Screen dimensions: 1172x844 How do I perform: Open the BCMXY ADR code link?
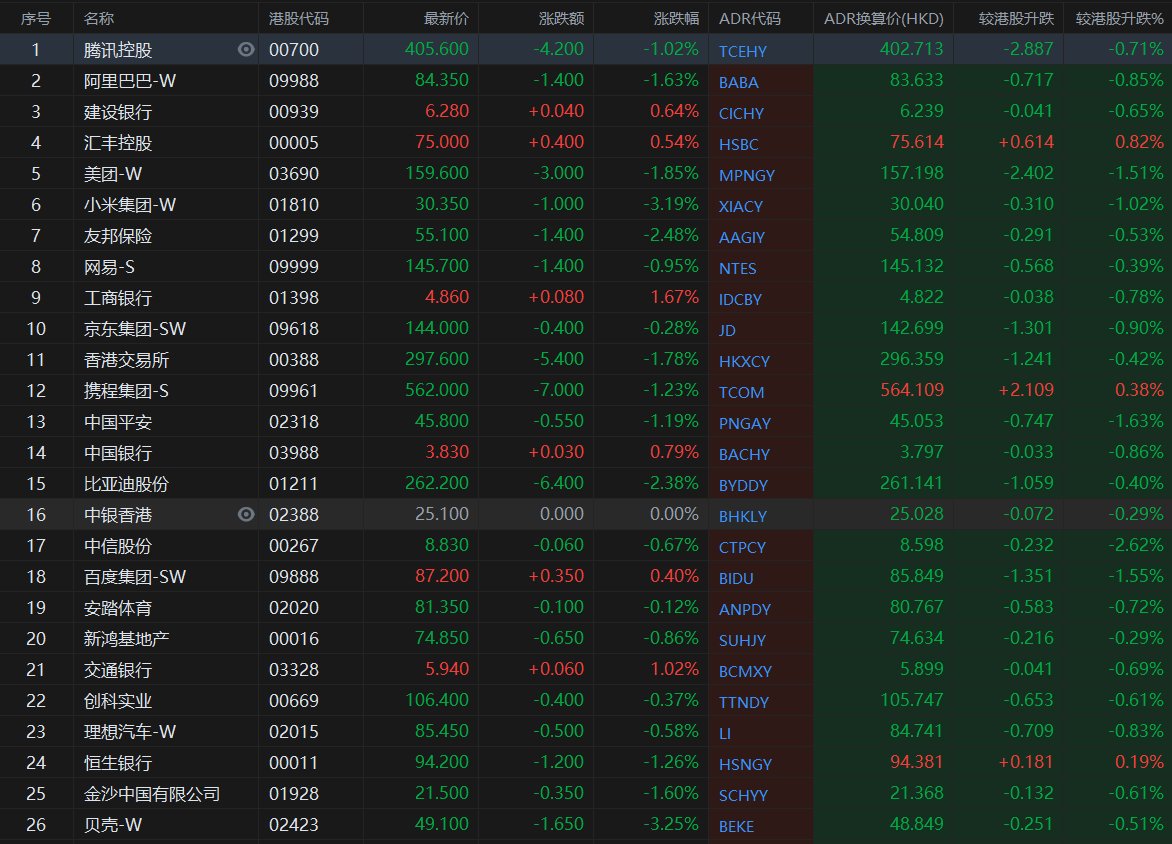pyautogui.click(x=745, y=671)
